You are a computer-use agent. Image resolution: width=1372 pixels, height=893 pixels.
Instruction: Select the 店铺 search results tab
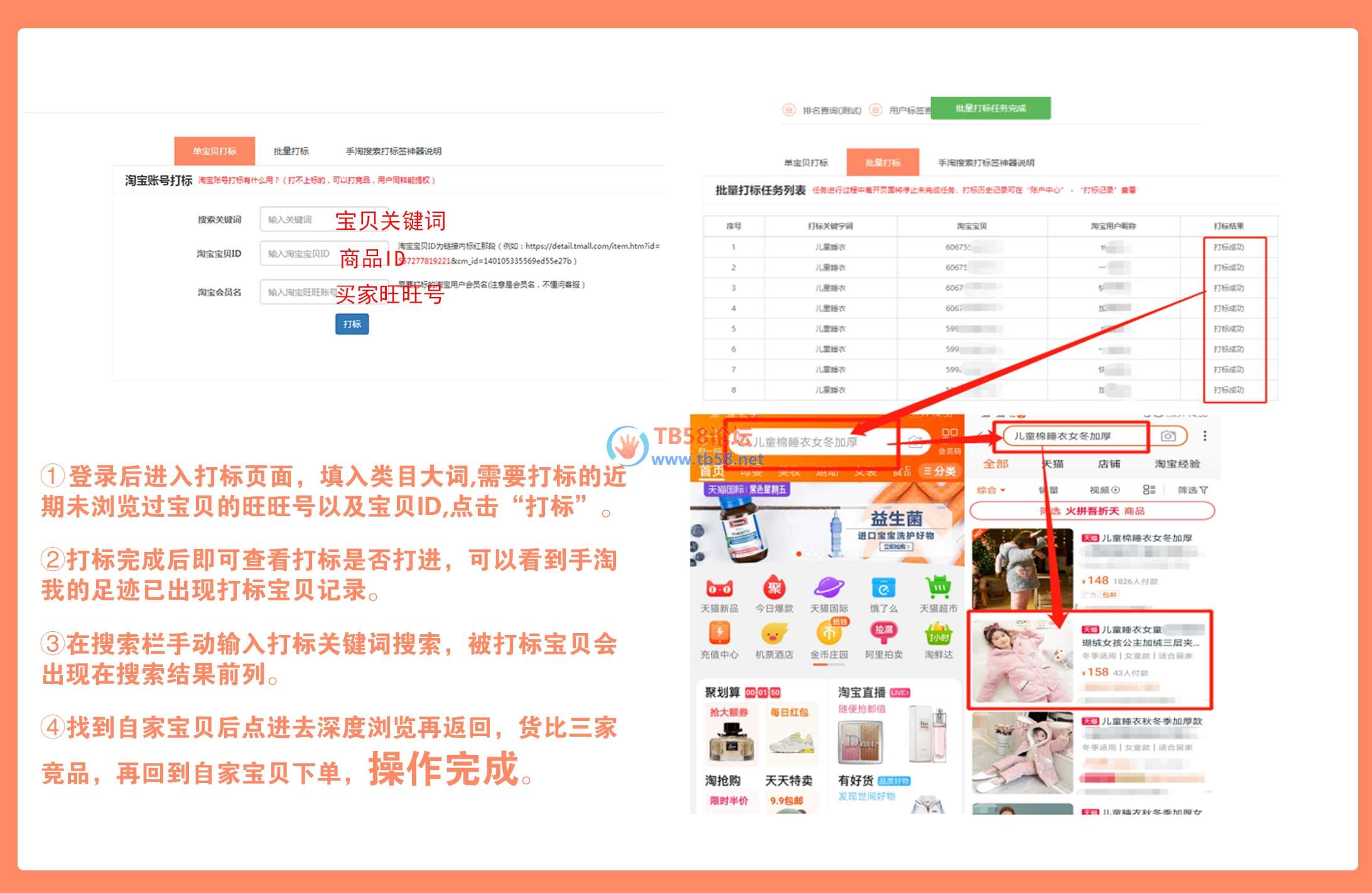(x=1108, y=464)
